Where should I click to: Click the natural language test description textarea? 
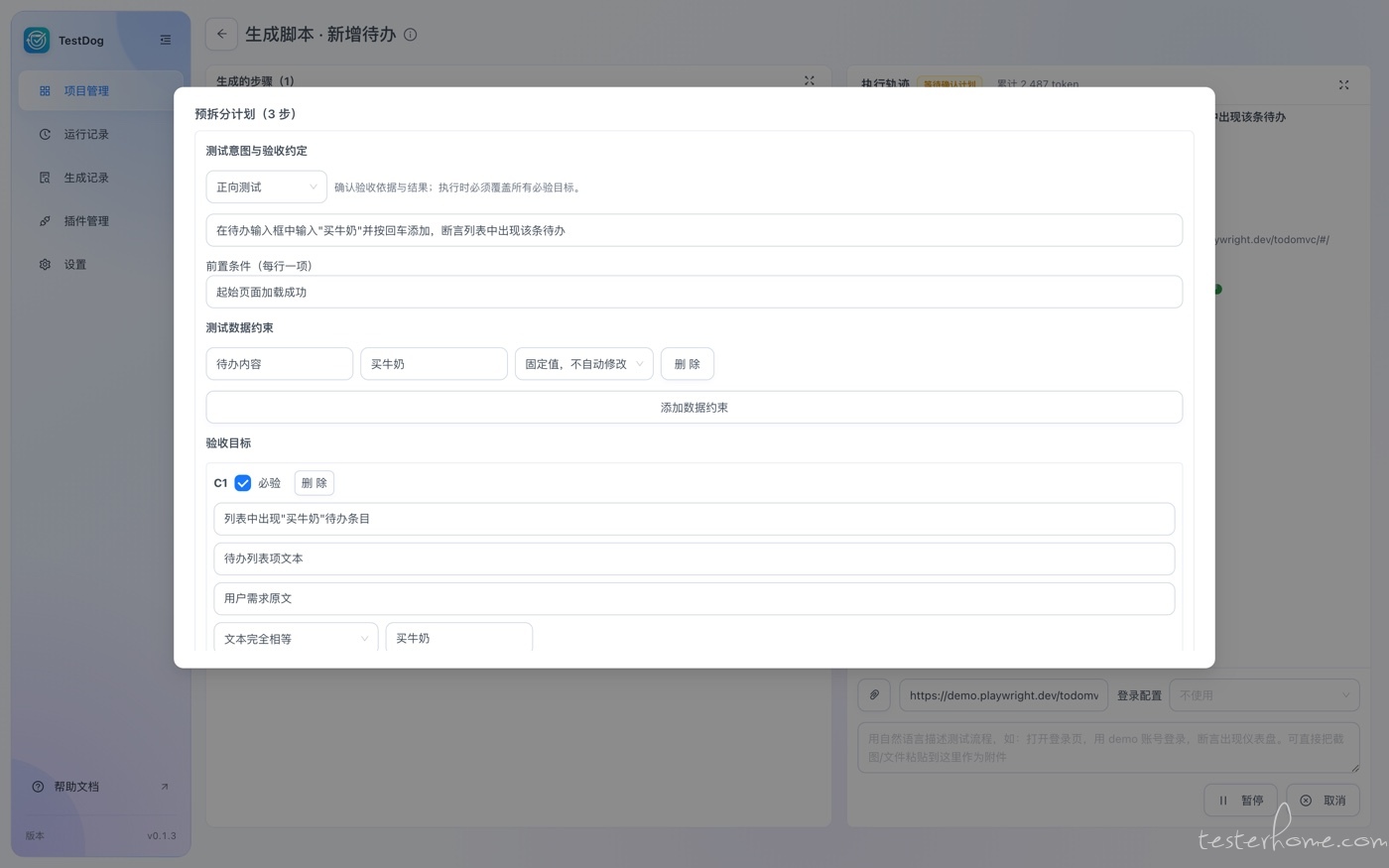click(x=1108, y=748)
